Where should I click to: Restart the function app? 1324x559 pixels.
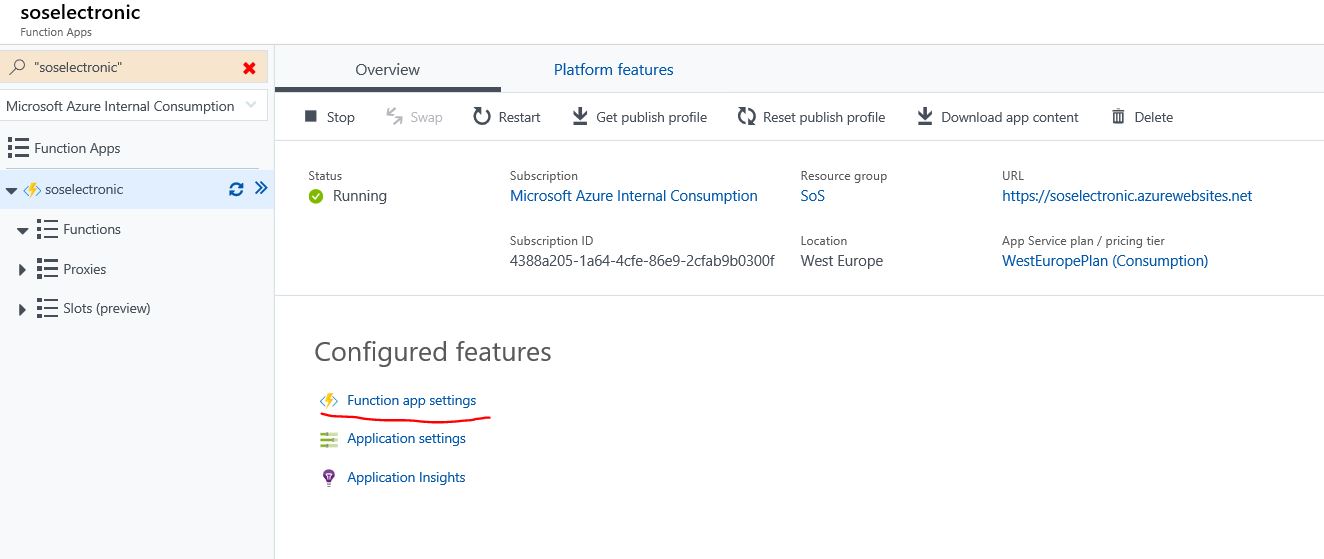pos(507,117)
